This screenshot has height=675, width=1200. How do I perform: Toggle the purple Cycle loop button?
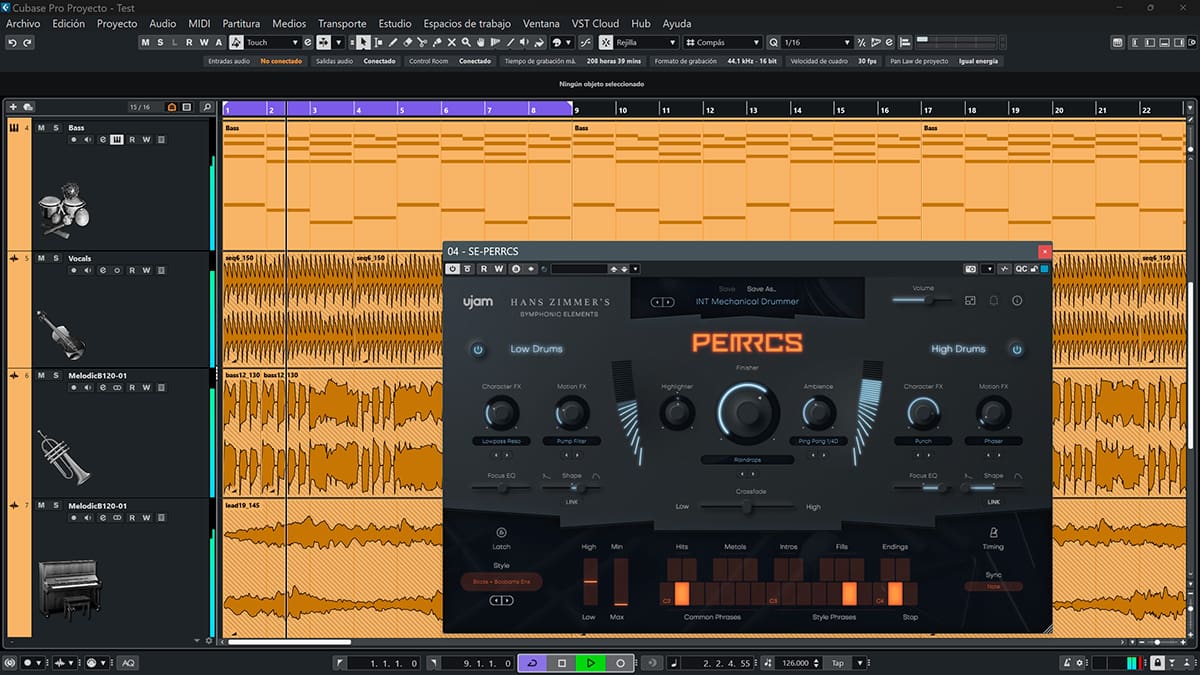(x=533, y=663)
